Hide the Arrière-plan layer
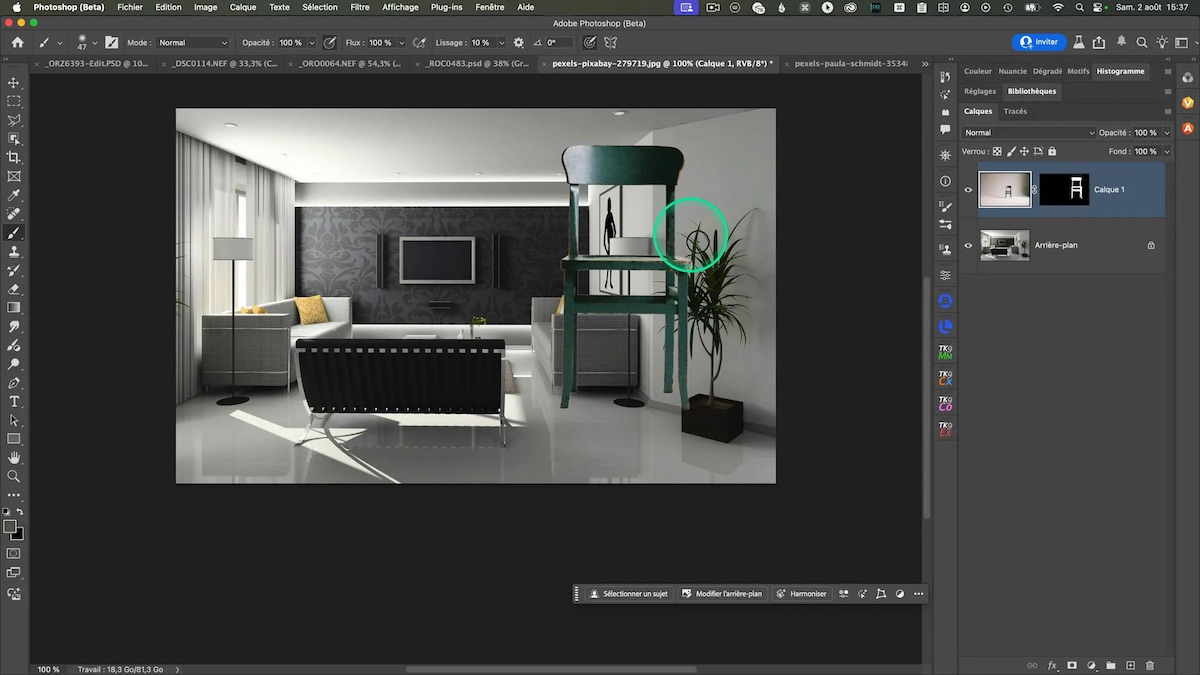1200x675 pixels. (968, 245)
